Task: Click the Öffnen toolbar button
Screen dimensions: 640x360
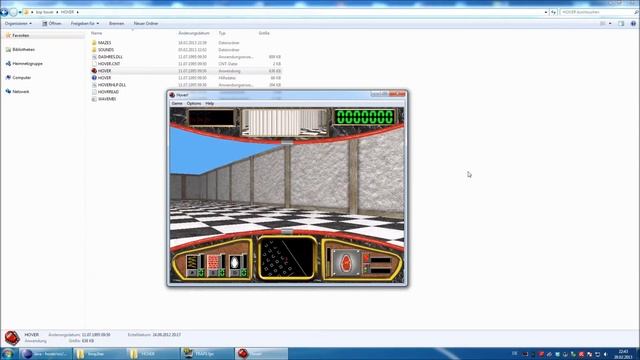Action: coord(52,24)
